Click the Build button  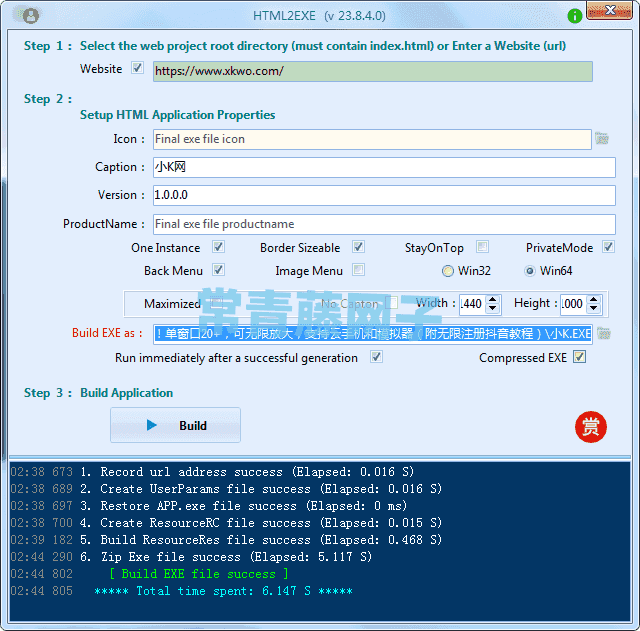tap(176, 425)
